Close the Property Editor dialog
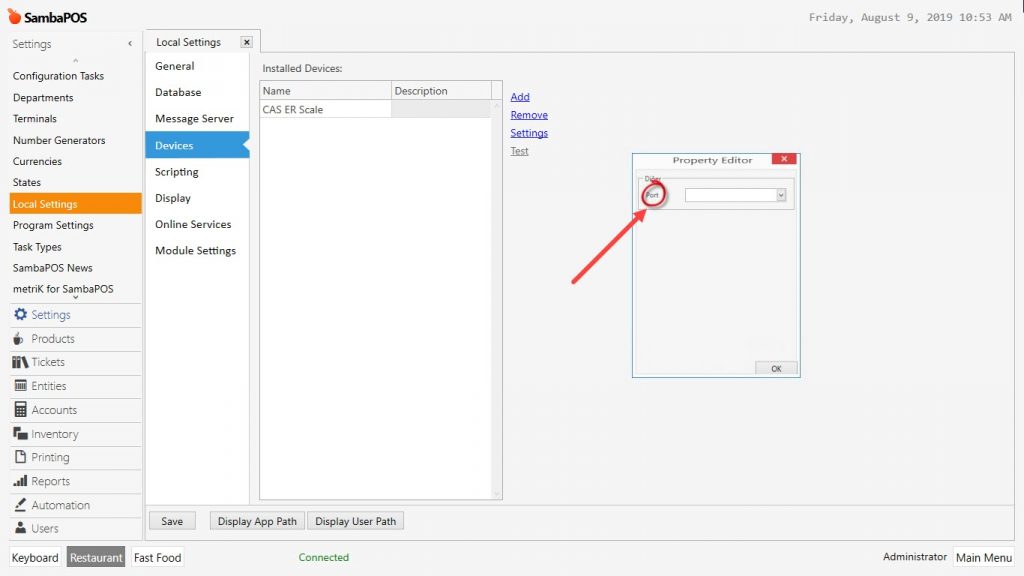Image resolution: width=1024 pixels, height=576 pixels. (784, 159)
